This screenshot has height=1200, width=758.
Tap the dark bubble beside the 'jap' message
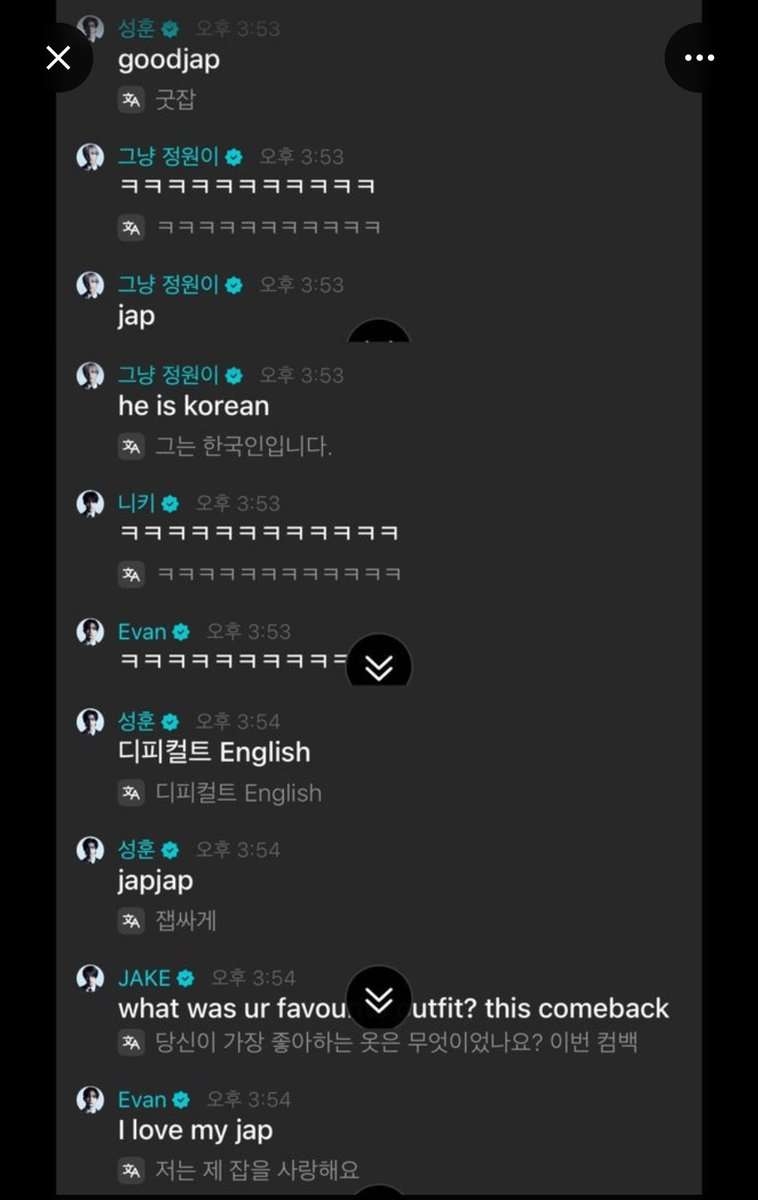(x=379, y=333)
